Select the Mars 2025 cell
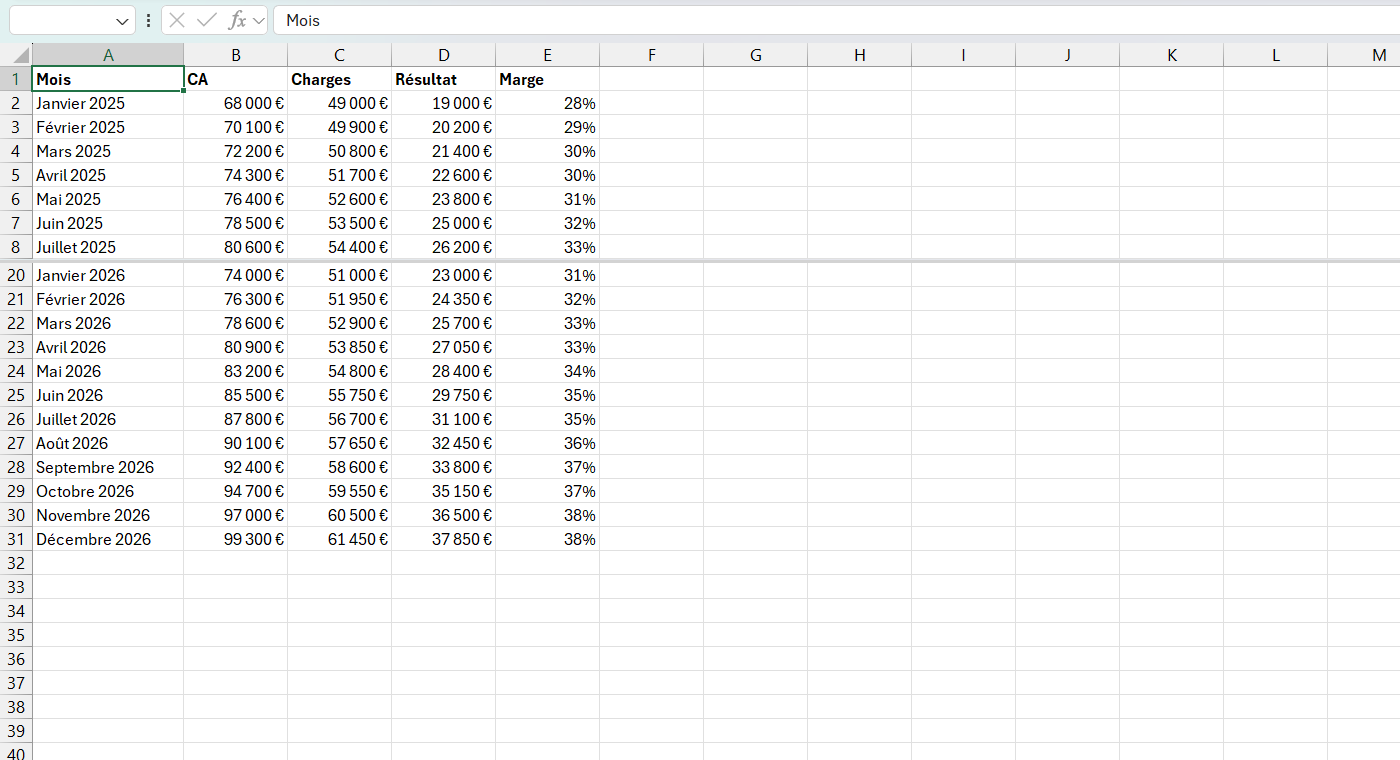This screenshot has width=1400, height=760. click(108, 151)
